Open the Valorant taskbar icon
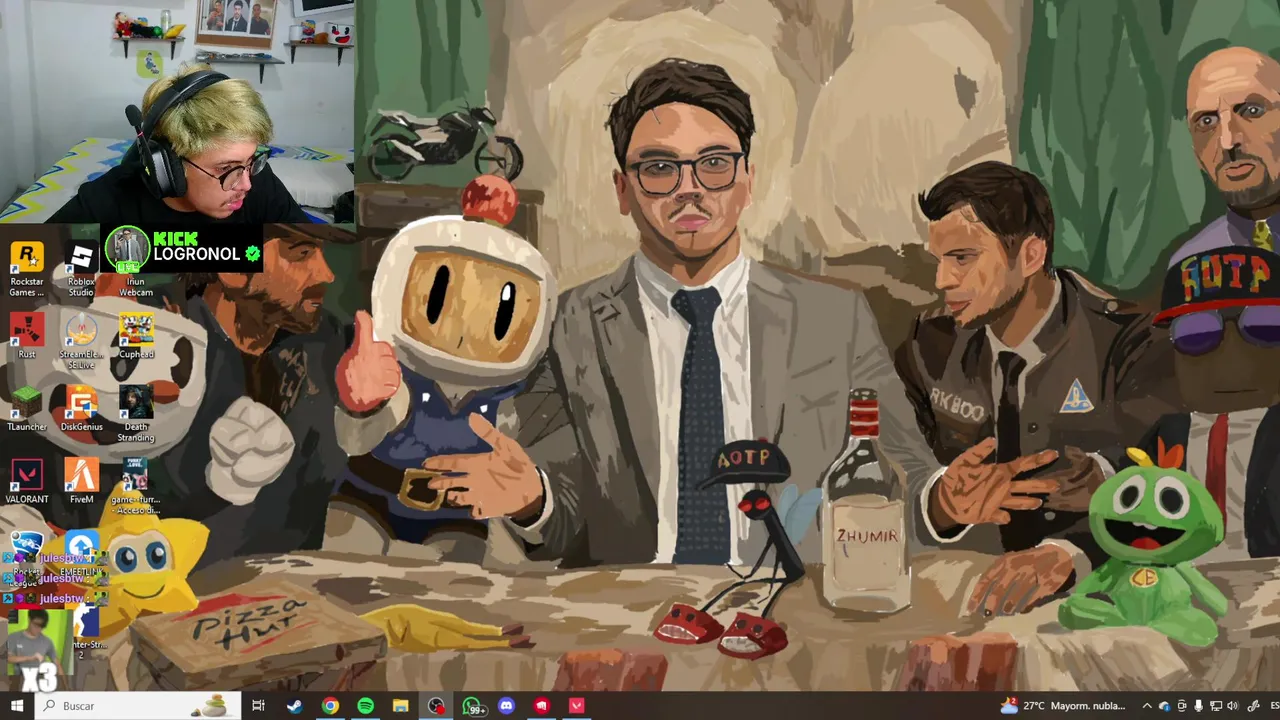The image size is (1280, 720). coord(577,706)
